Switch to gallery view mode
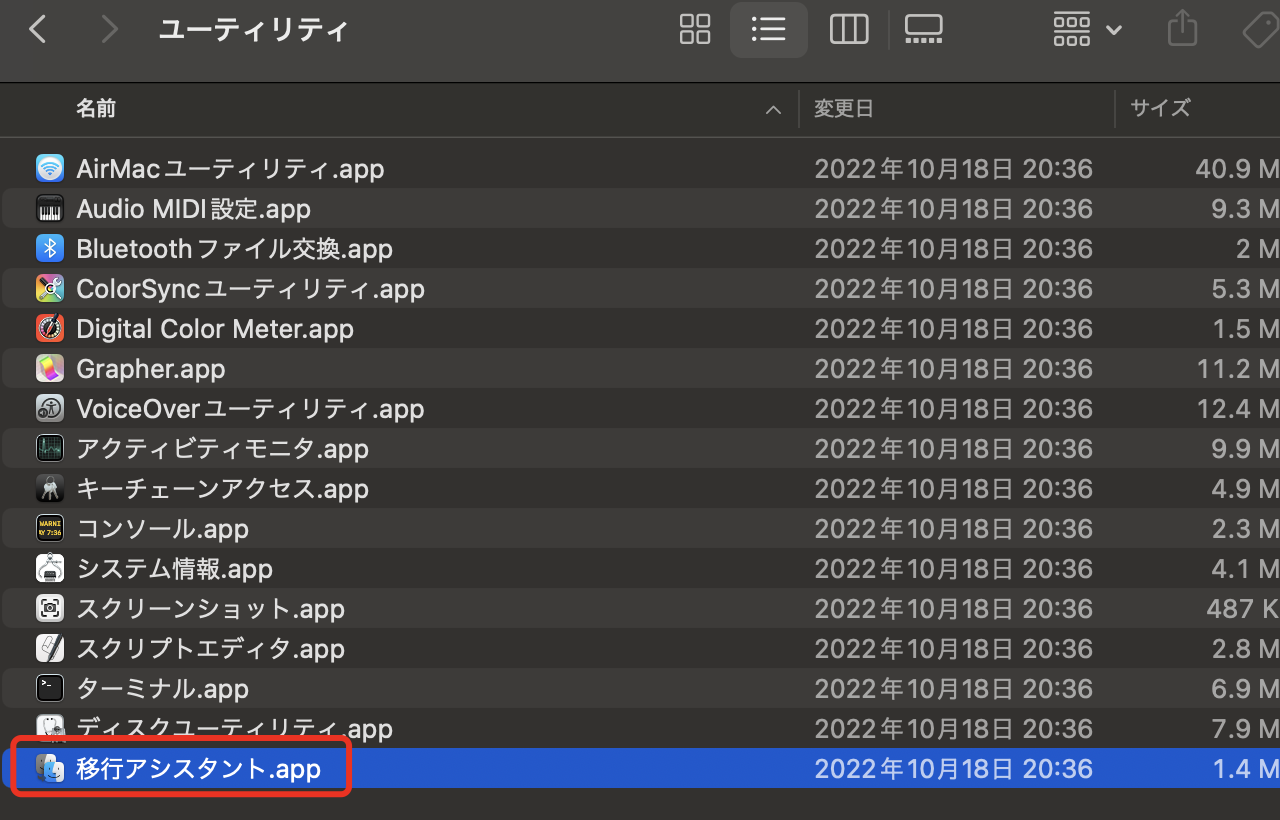1280x820 pixels. [922, 29]
